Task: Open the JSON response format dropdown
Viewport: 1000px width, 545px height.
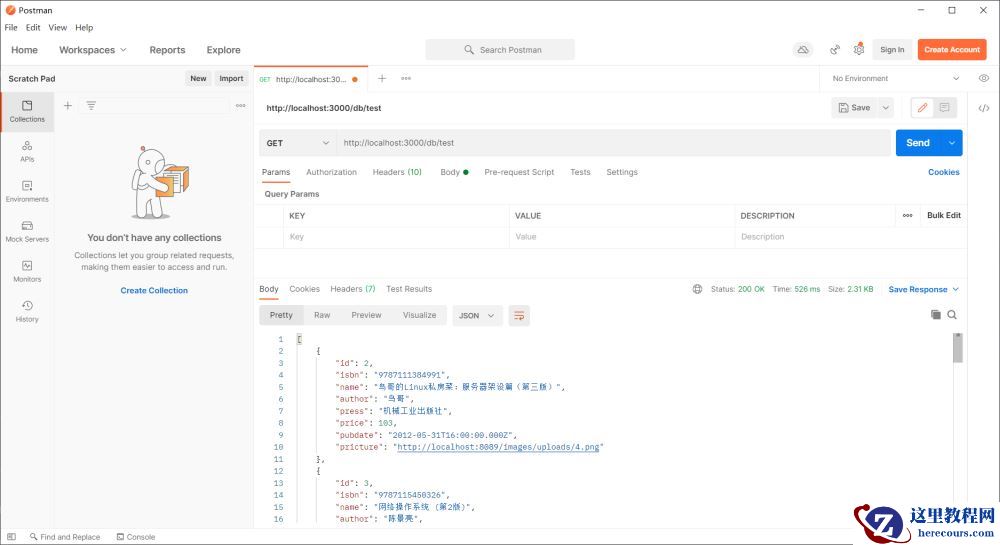Action: click(x=477, y=316)
